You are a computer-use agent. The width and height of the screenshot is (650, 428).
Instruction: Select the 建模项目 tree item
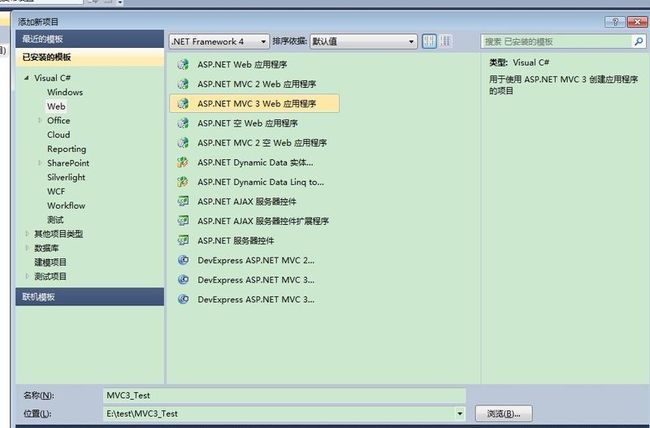pos(50,262)
